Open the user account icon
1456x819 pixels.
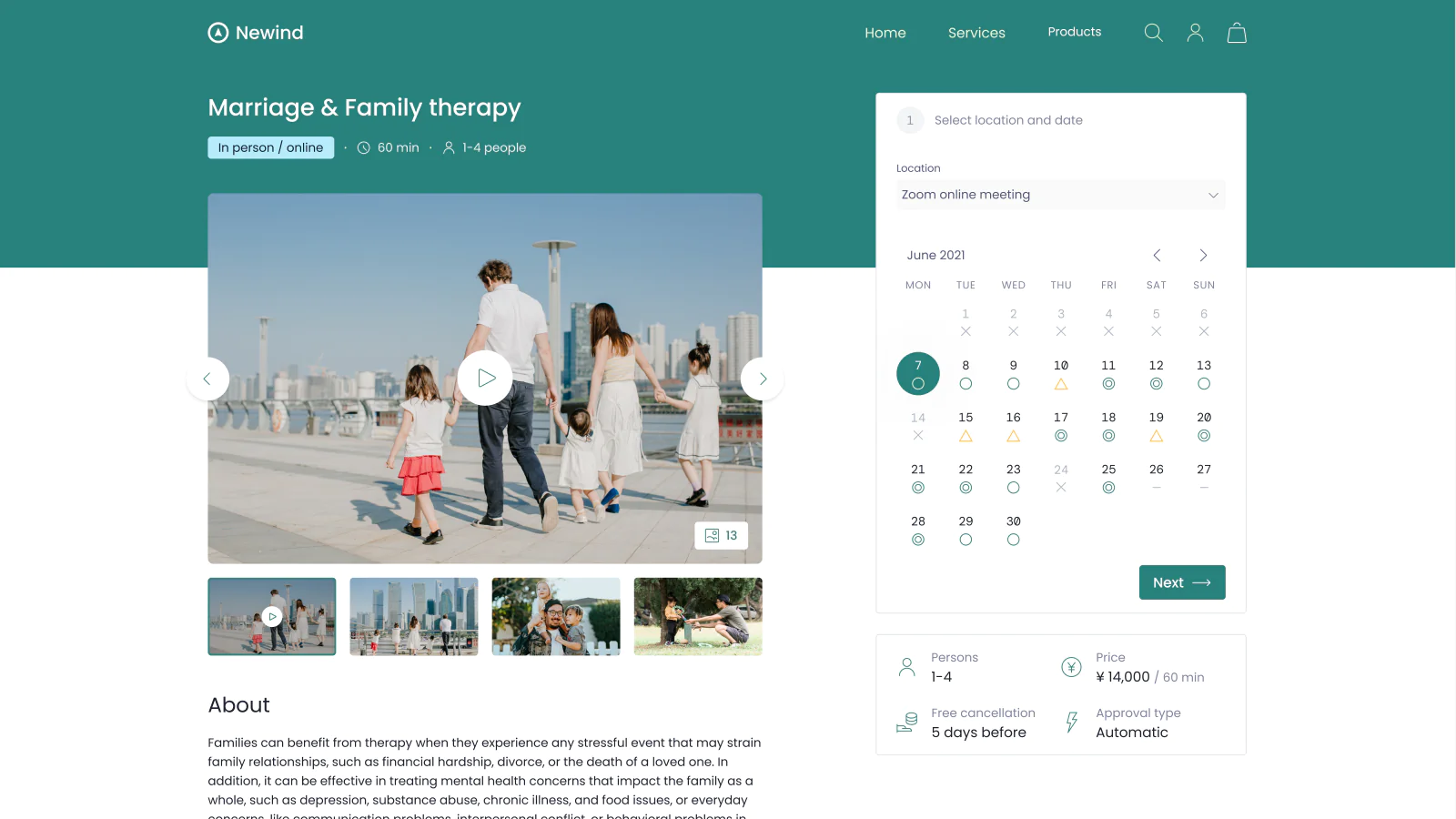click(x=1195, y=33)
